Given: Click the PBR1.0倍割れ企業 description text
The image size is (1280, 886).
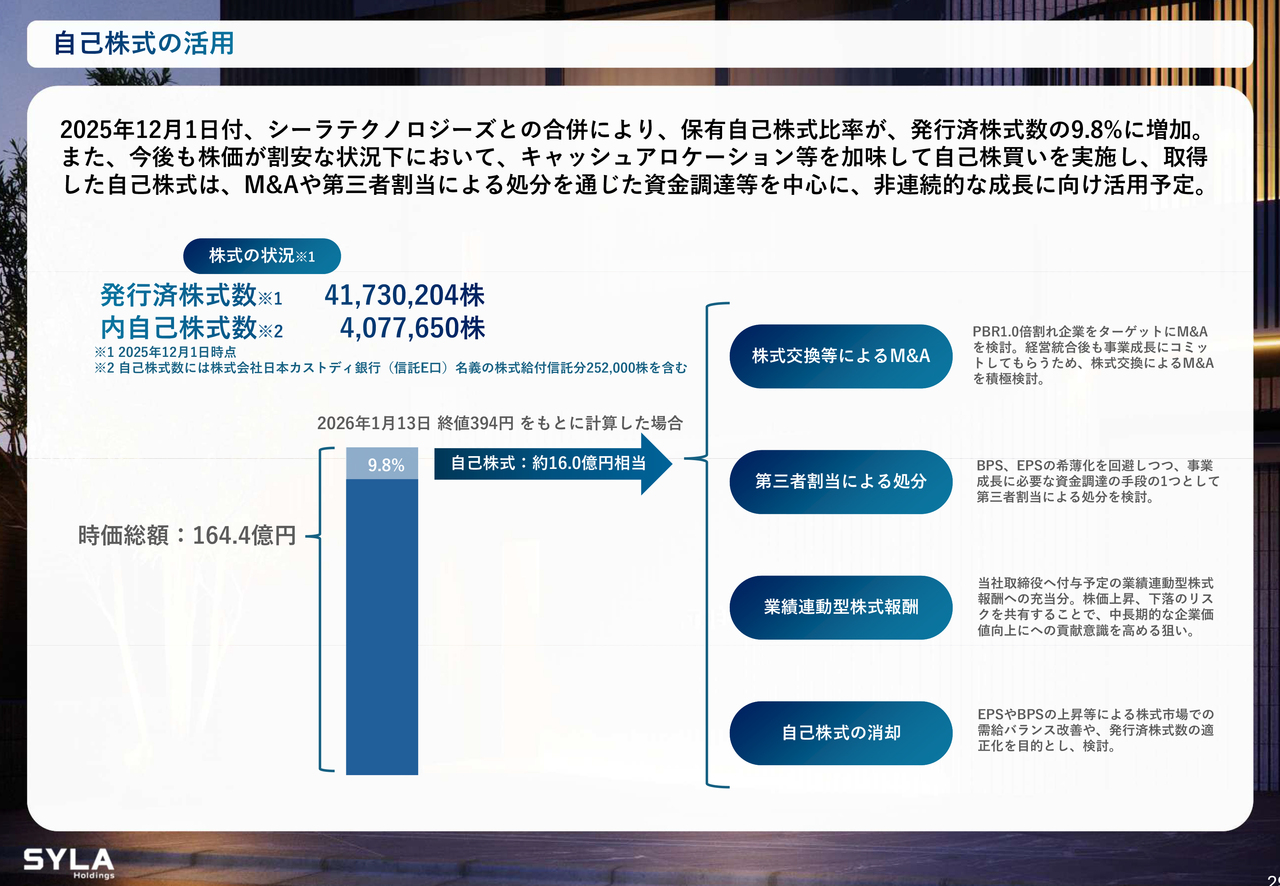Looking at the screenshot, I should (1093, 355).
